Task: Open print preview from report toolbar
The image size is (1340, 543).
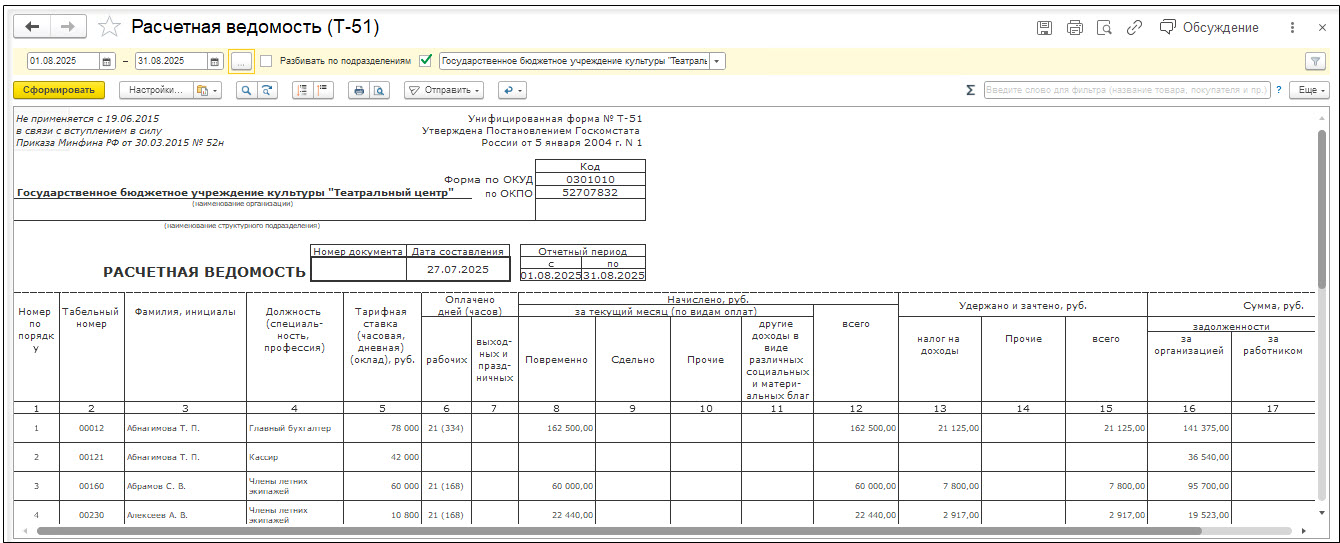Action: click(379, 90)
